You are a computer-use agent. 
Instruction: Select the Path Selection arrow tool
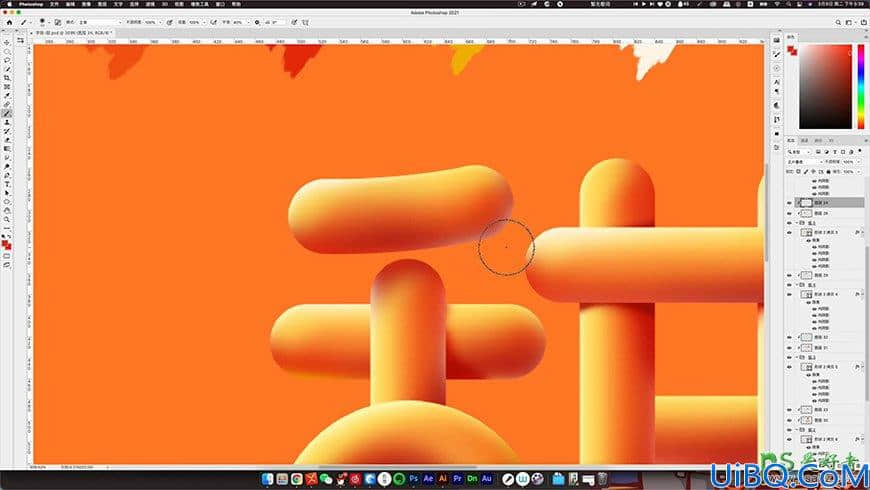click(x=7, y=193)
